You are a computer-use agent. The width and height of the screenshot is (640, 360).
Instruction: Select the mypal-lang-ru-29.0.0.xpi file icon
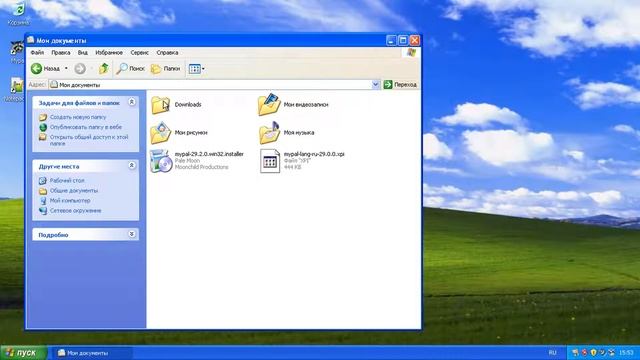point(270,161)
